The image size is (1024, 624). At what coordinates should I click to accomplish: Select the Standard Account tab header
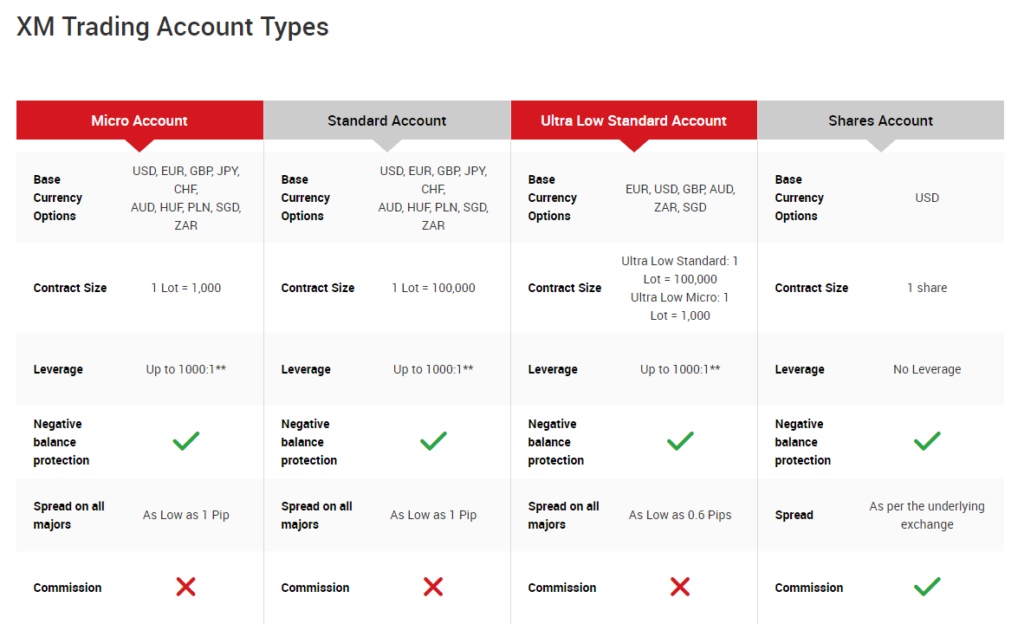(387, 120)
